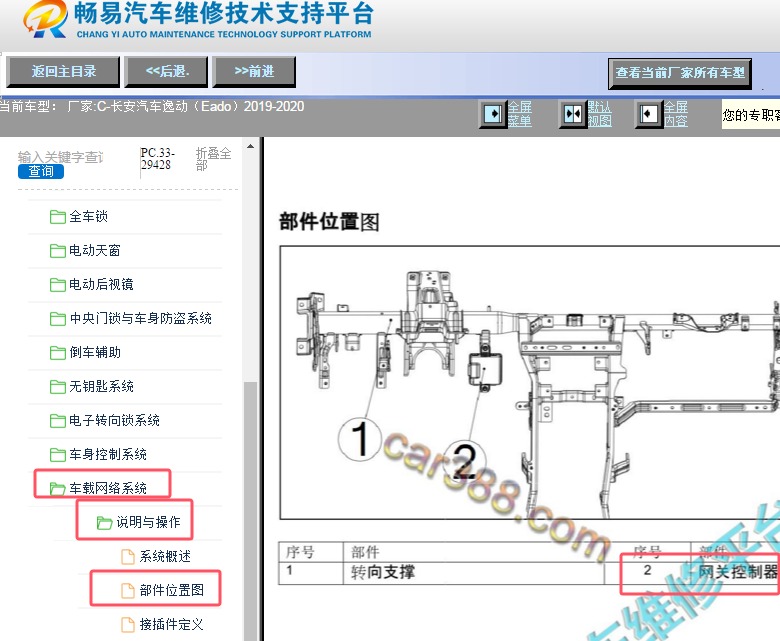Screen dimensions: 780x641
Task: Click the 默认视图 layout icon
Action: [x=573, y=114]
